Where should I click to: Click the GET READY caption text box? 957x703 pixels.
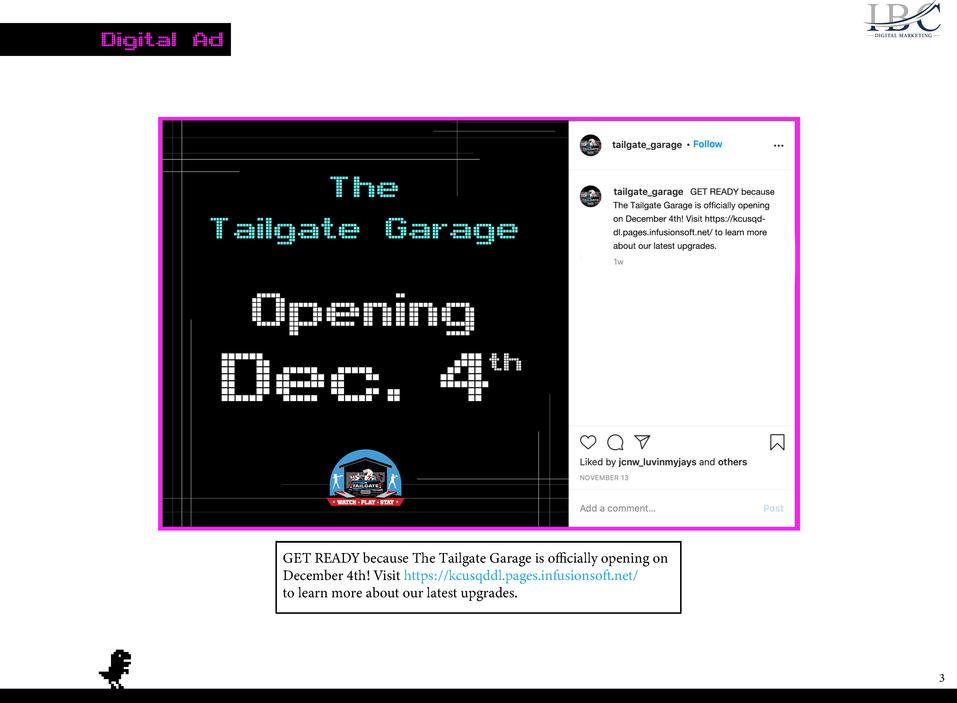click(478, 577)
